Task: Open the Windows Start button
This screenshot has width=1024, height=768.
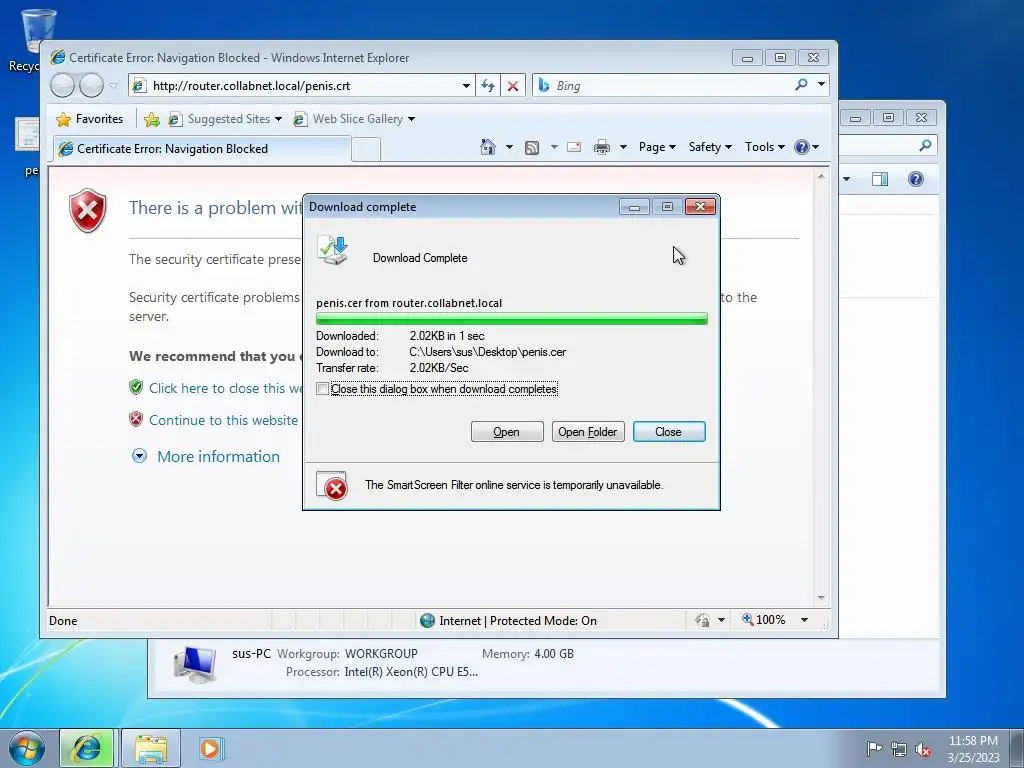Action: (x=27, y=748)
